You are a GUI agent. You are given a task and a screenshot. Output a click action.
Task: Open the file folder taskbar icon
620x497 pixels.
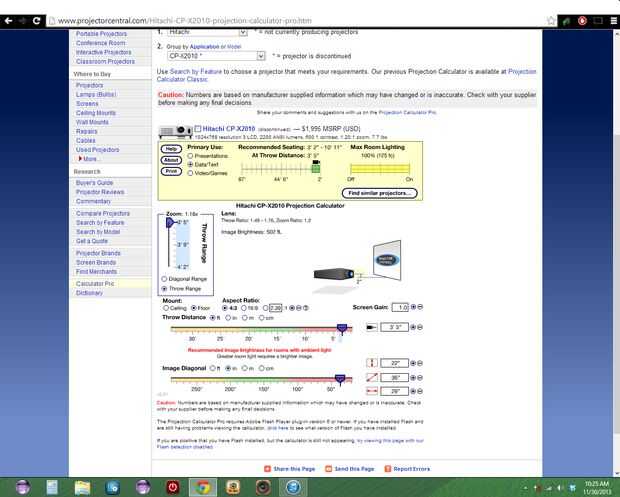tap(82, 488)
